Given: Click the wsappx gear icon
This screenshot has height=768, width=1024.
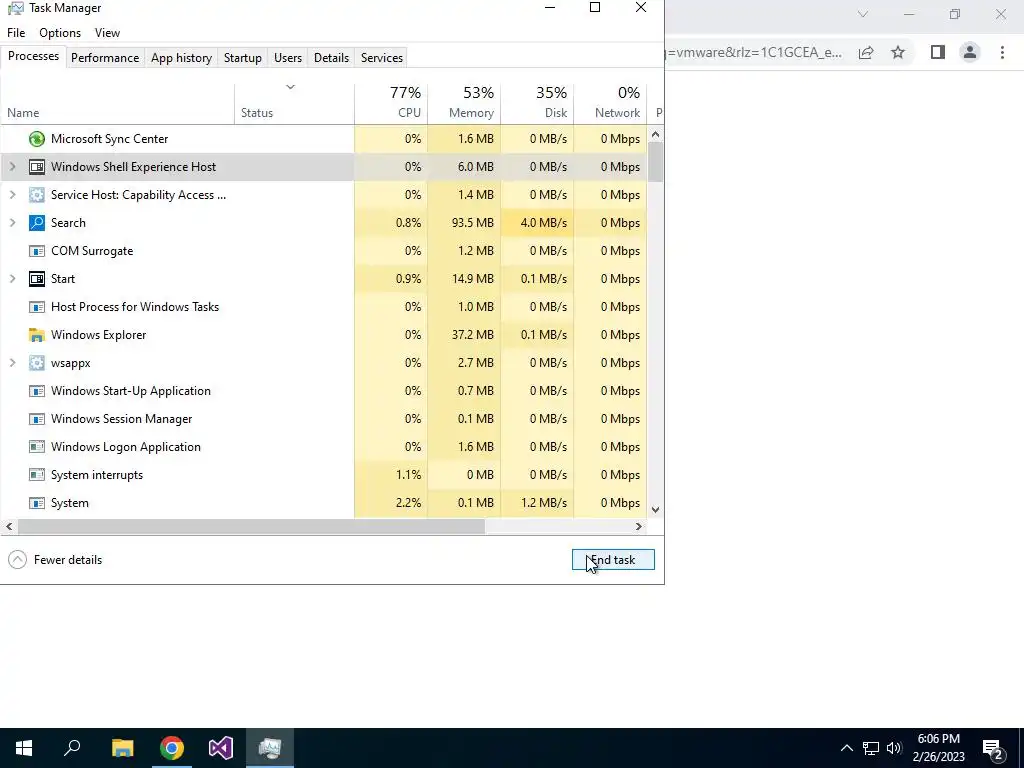Looking at the screenshot, I should click(x=37, y=363).
